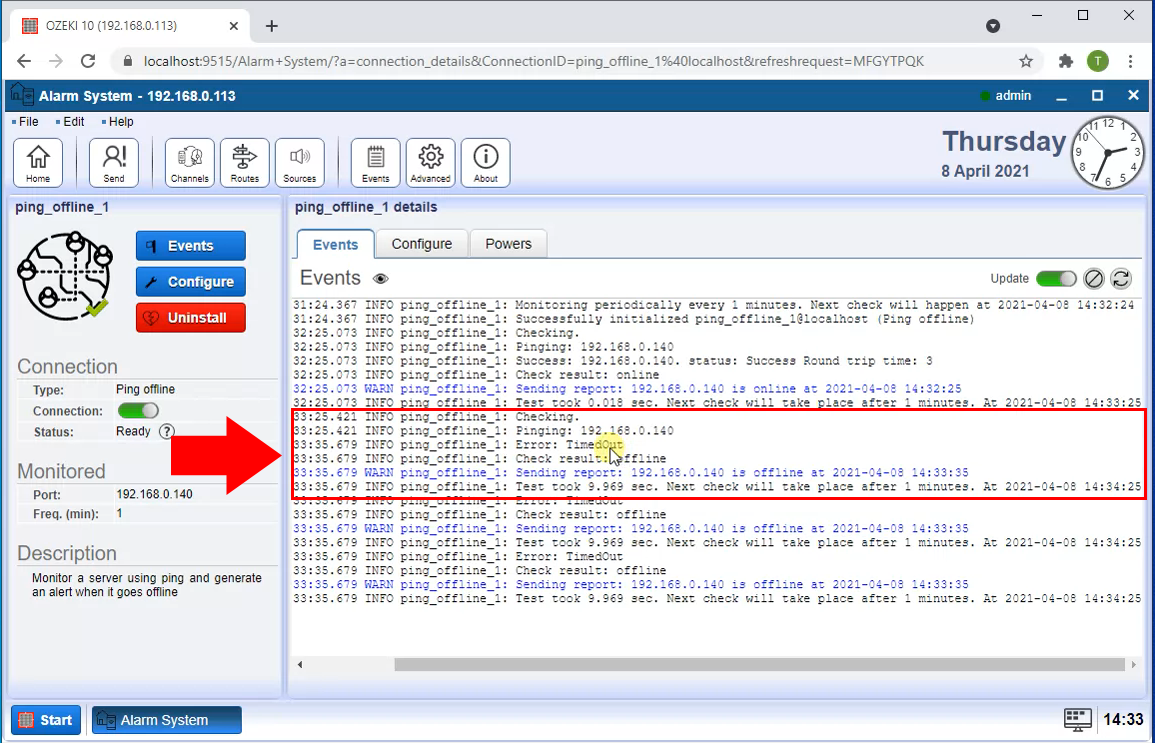Click the log line 'Test took 0.018 sec'
The height and width of the screenshot is (743, 1155).
tap(717, 404)
